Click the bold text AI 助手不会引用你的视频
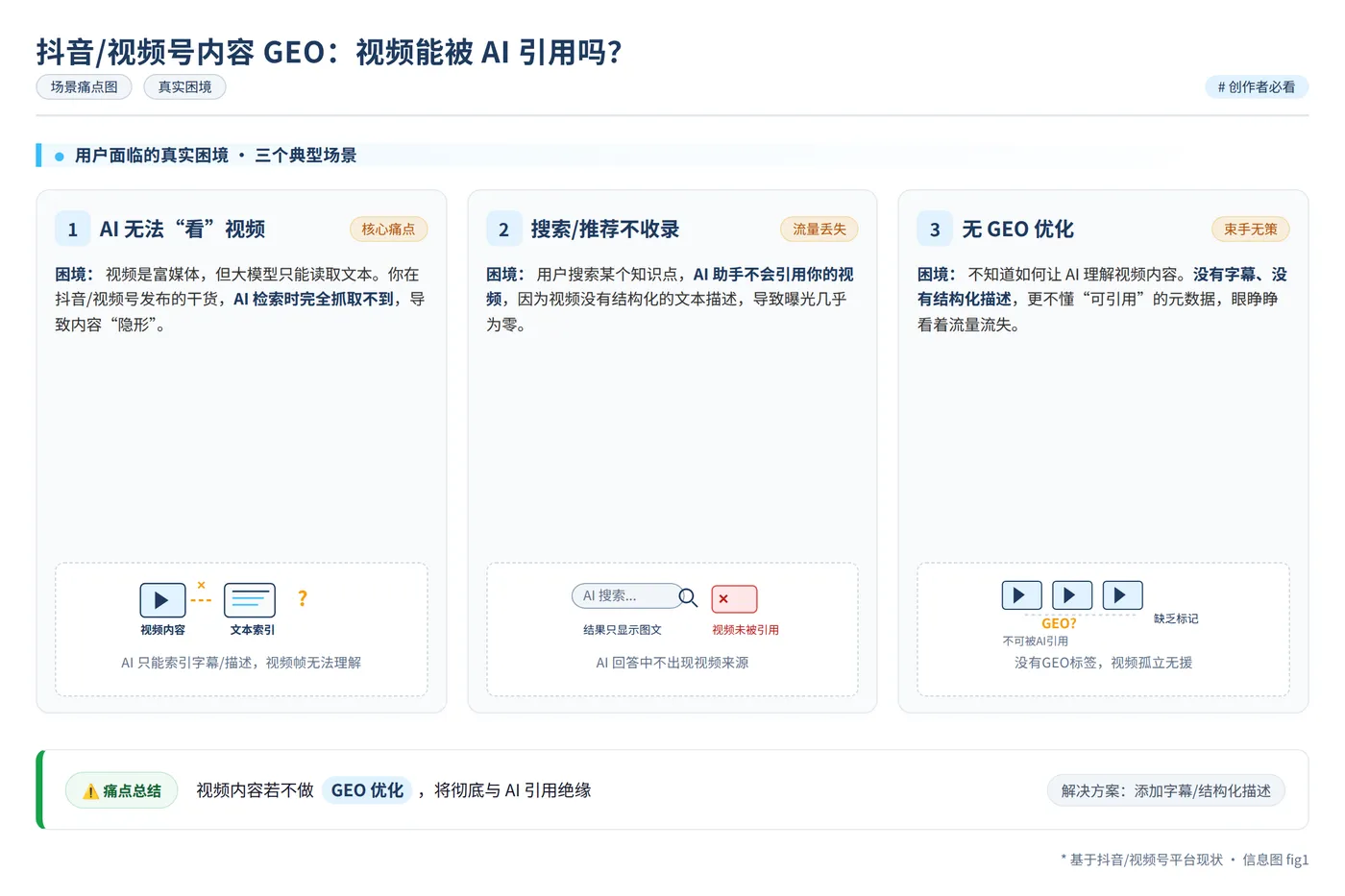 point(670,287)
